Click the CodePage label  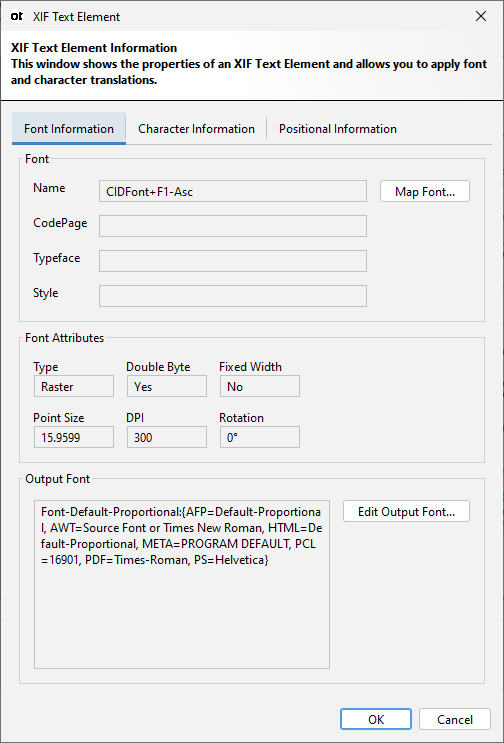(x=60, y=223)
